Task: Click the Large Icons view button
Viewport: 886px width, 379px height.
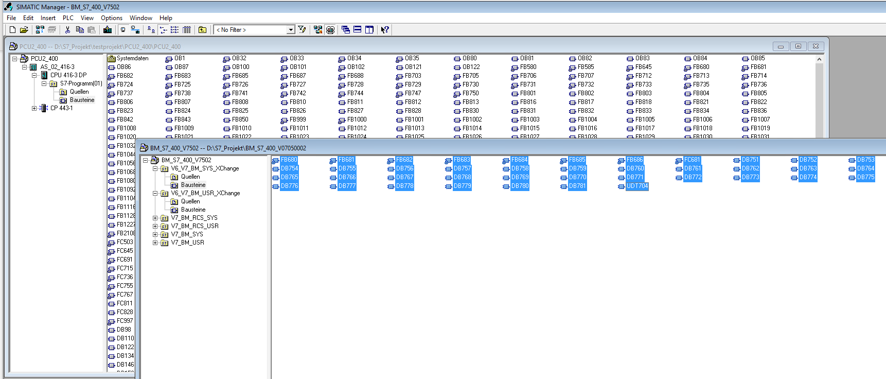Action: pos(151,29)
